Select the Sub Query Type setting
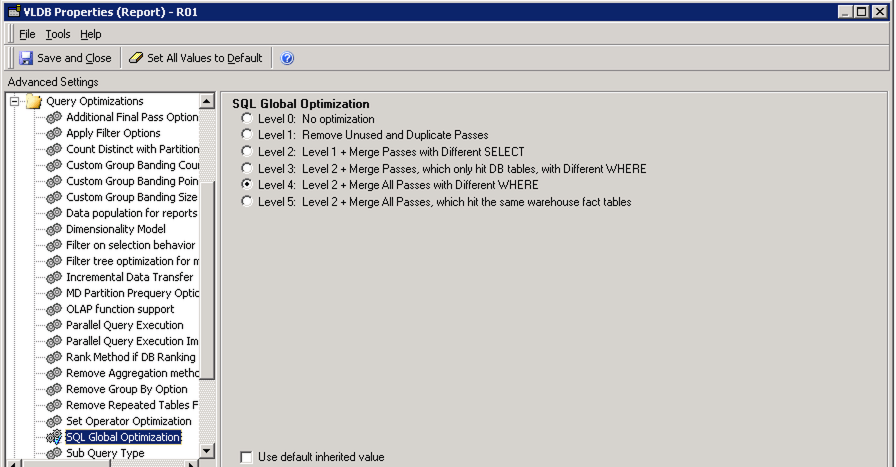The image size is (896, 467). (105, 453)
